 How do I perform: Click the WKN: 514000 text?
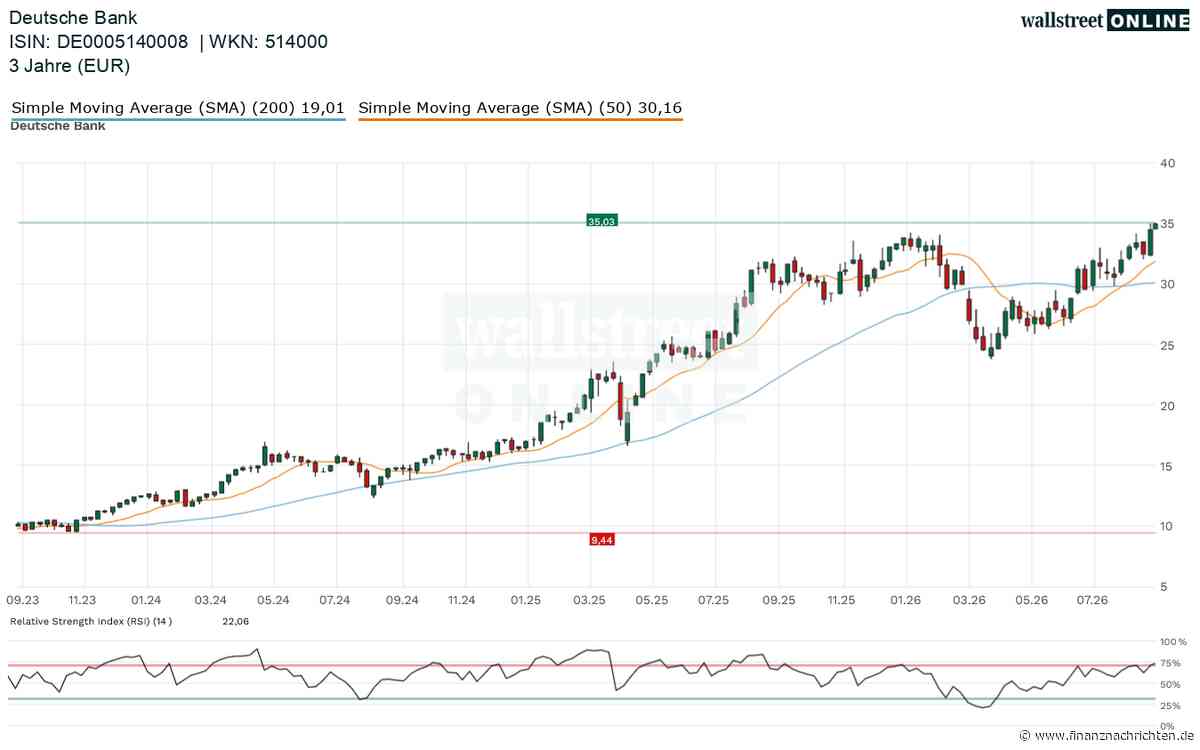pyautogui.click(x=270, y=42)
